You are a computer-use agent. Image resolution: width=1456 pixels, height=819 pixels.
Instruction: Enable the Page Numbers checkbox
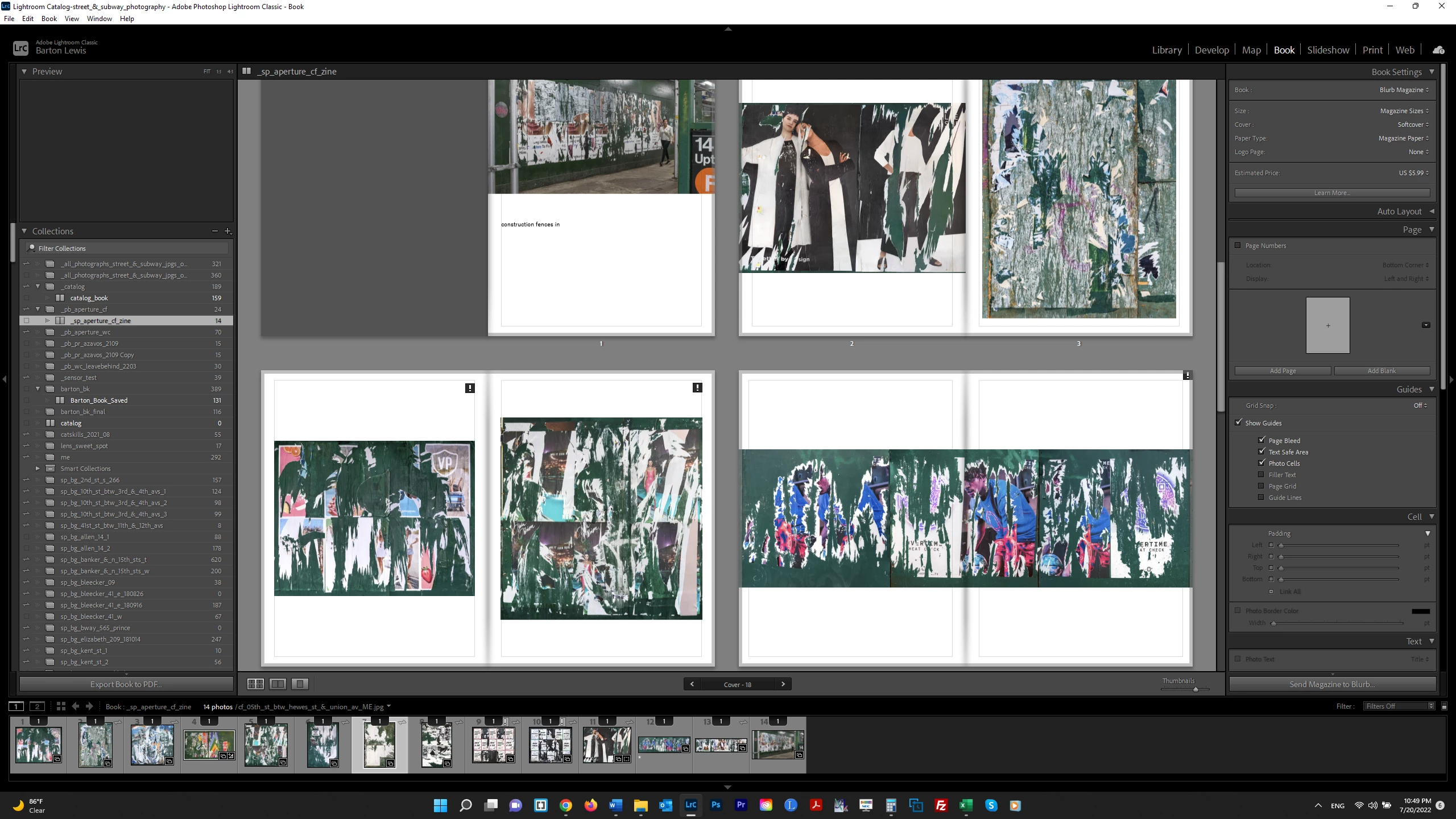(1238, 246)
